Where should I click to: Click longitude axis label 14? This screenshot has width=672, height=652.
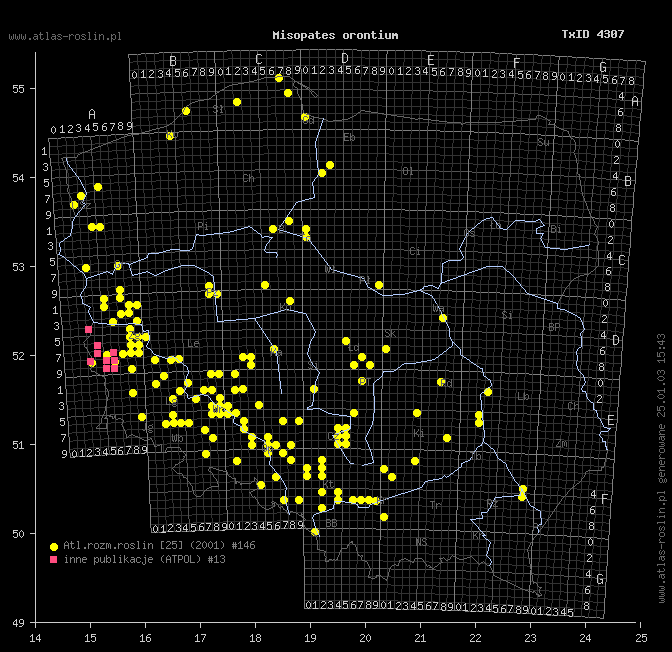[35, 638]
